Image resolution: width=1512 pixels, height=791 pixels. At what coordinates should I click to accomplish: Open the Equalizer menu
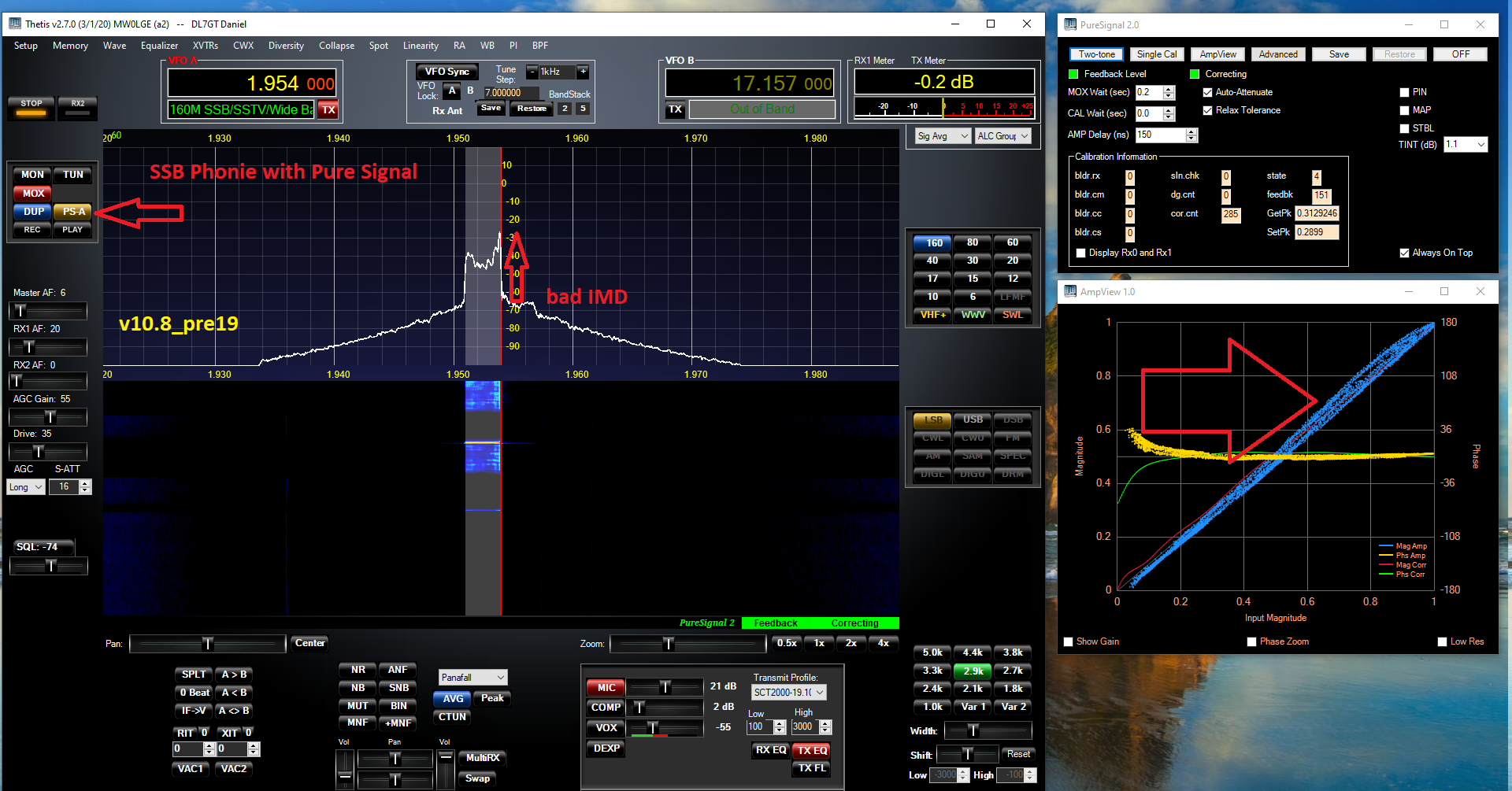coord(159,46)
